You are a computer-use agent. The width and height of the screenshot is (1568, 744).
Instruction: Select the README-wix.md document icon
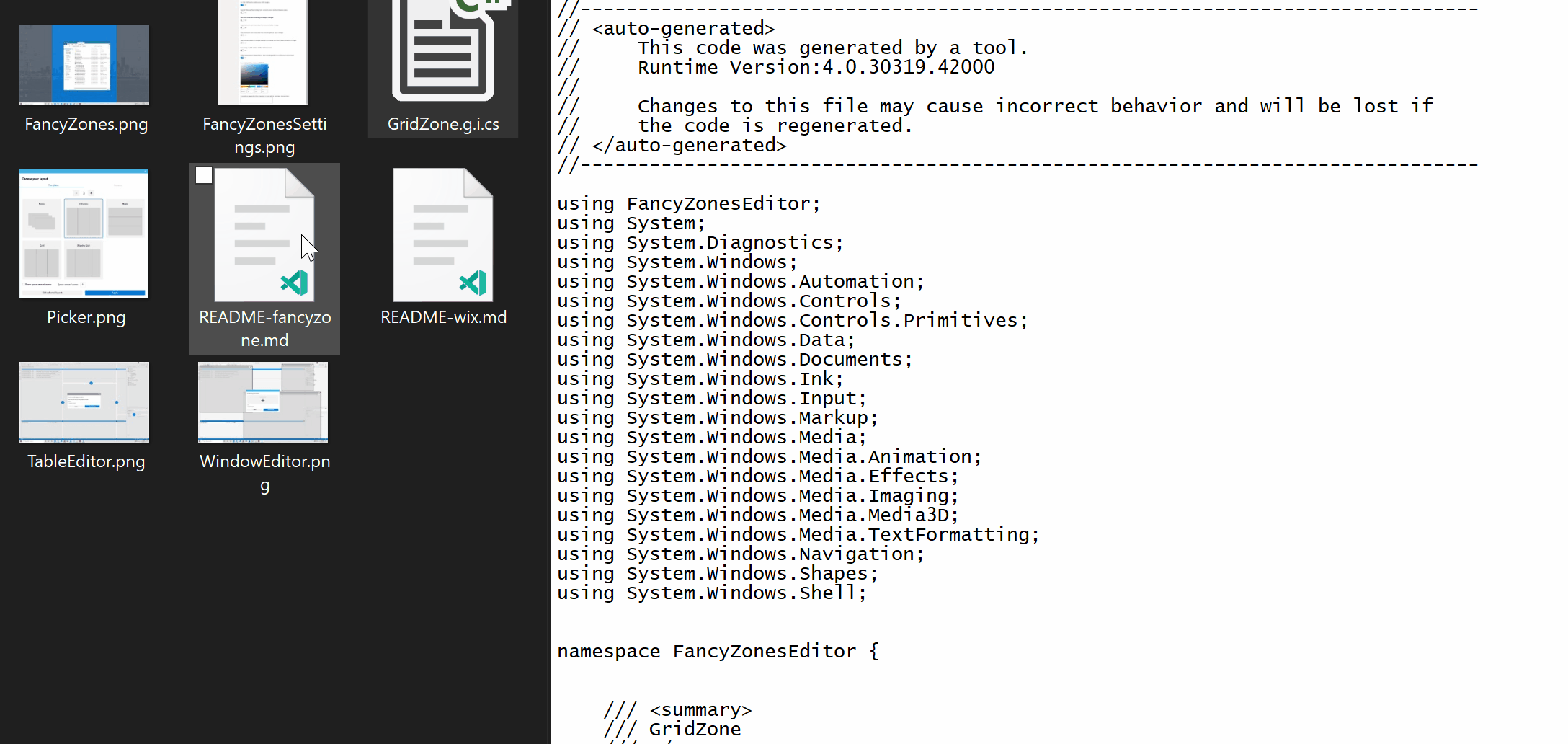(442, 235)
